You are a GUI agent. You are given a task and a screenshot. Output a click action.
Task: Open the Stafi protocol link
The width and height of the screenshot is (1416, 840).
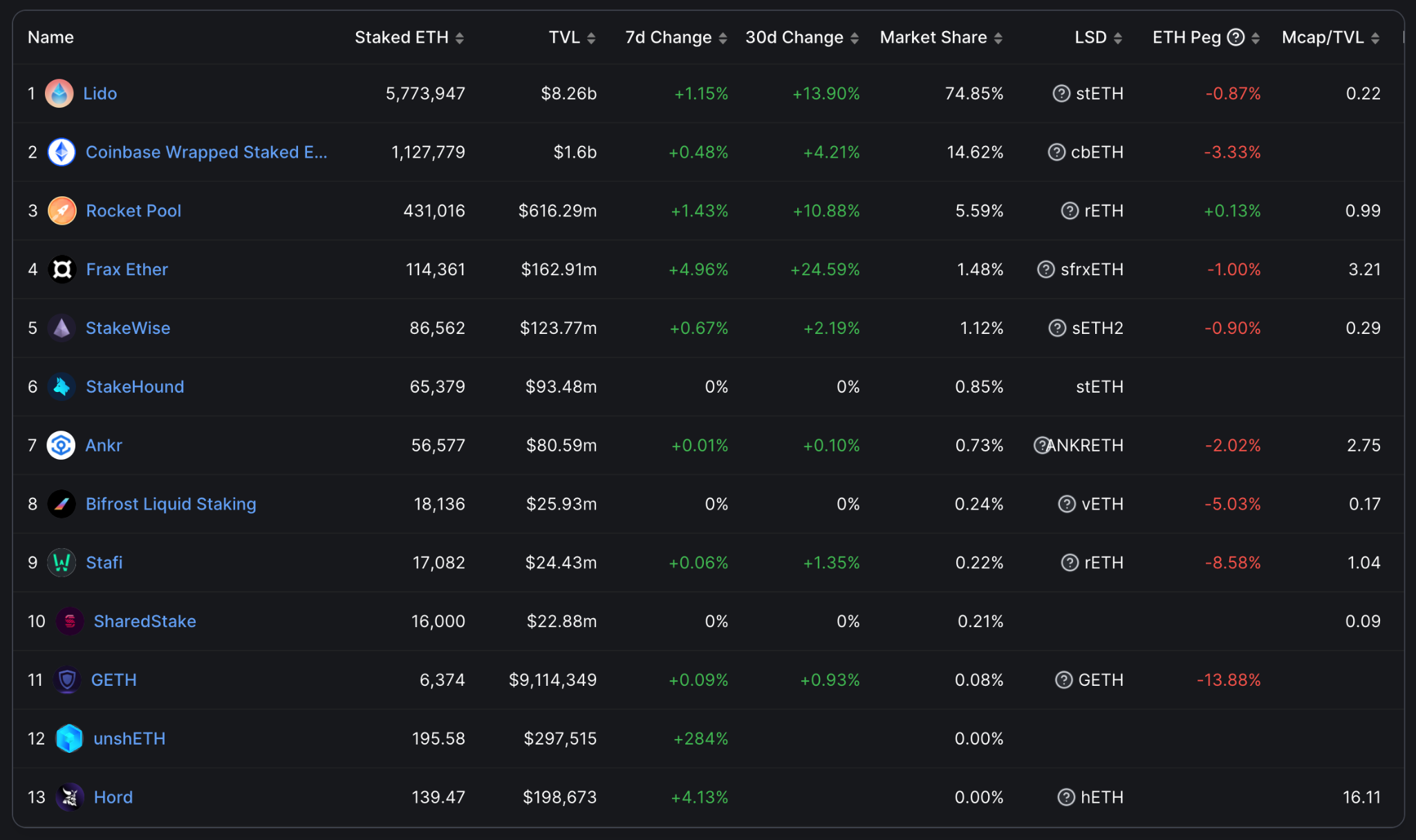pos(104,563)
